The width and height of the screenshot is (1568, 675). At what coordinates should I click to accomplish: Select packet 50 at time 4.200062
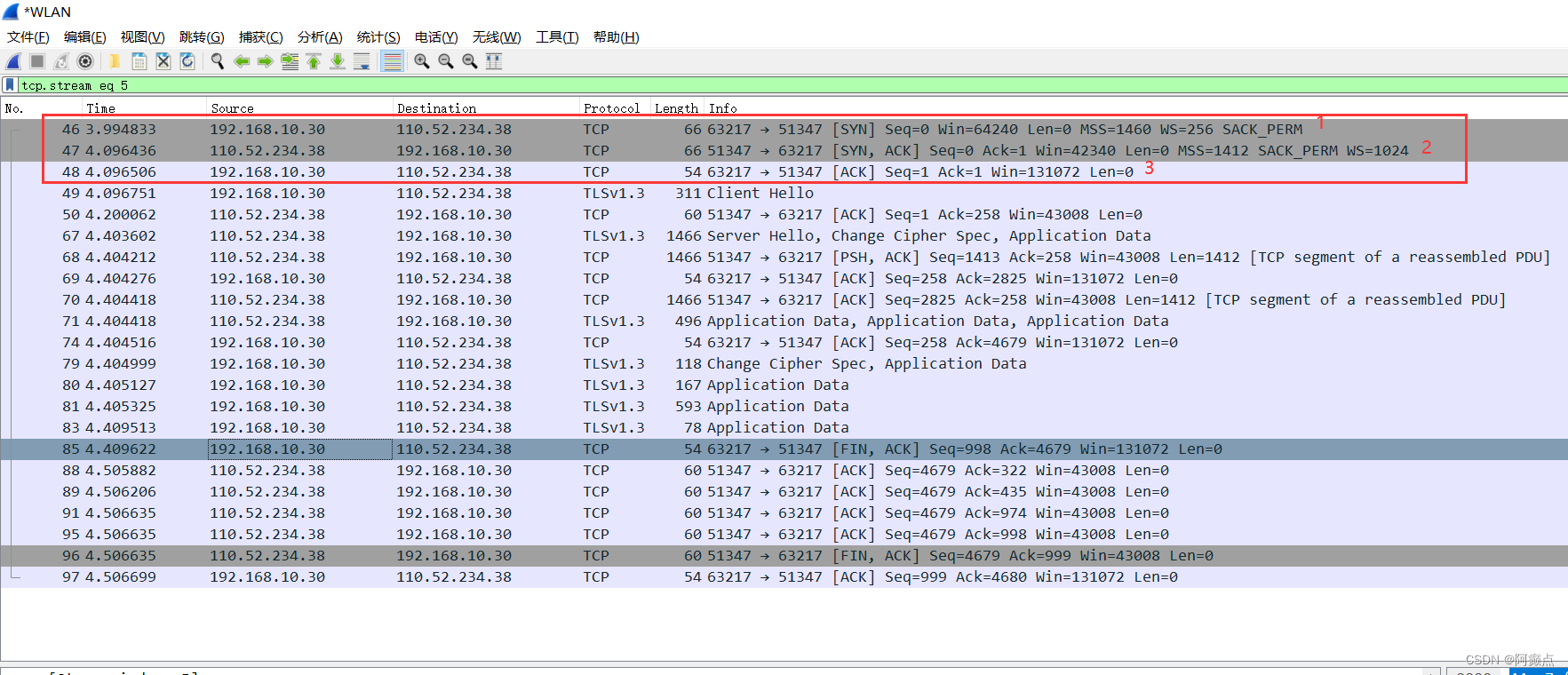click(784, 215)
